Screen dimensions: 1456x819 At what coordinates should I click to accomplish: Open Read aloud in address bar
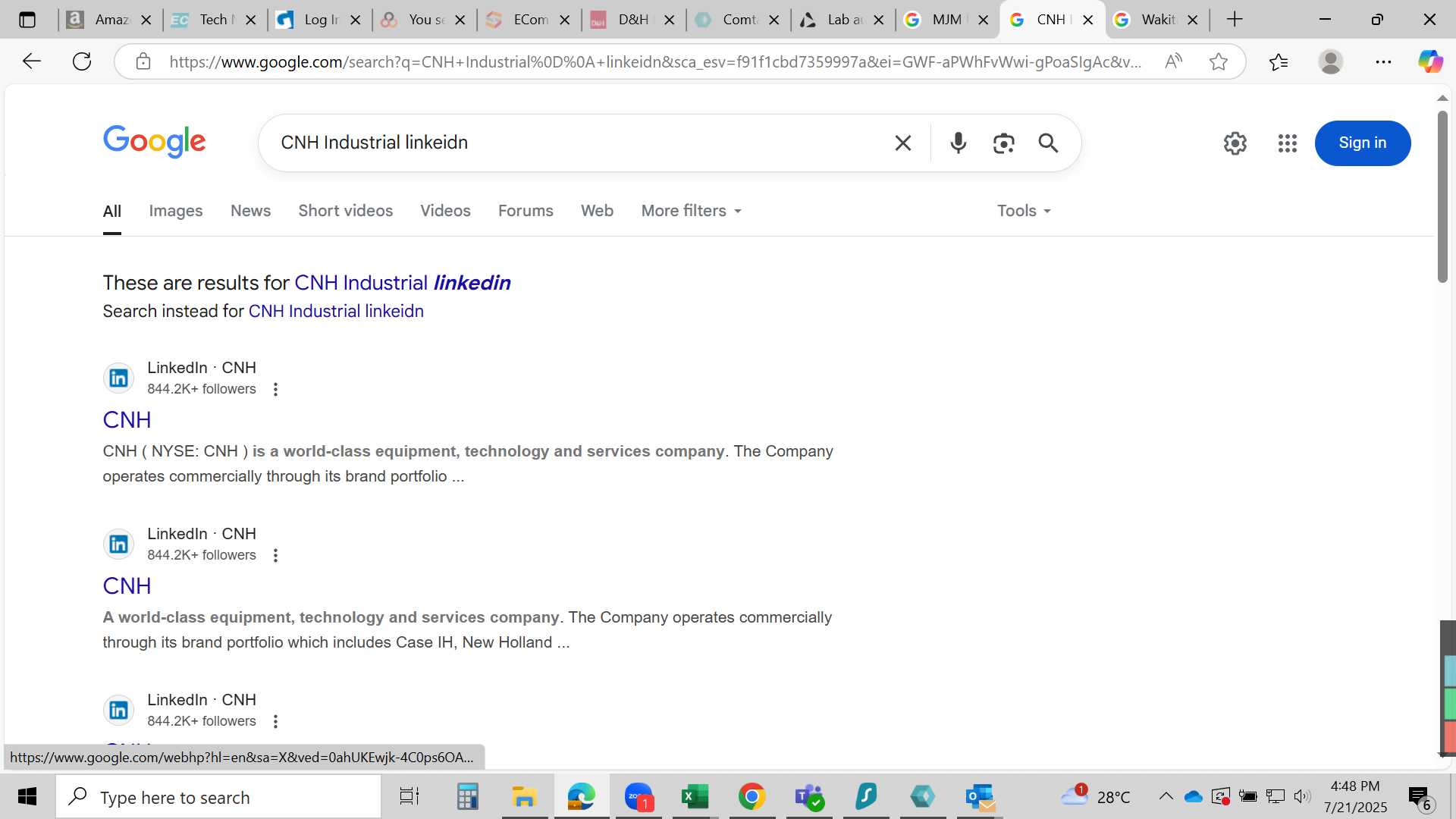coord(1173,61)
